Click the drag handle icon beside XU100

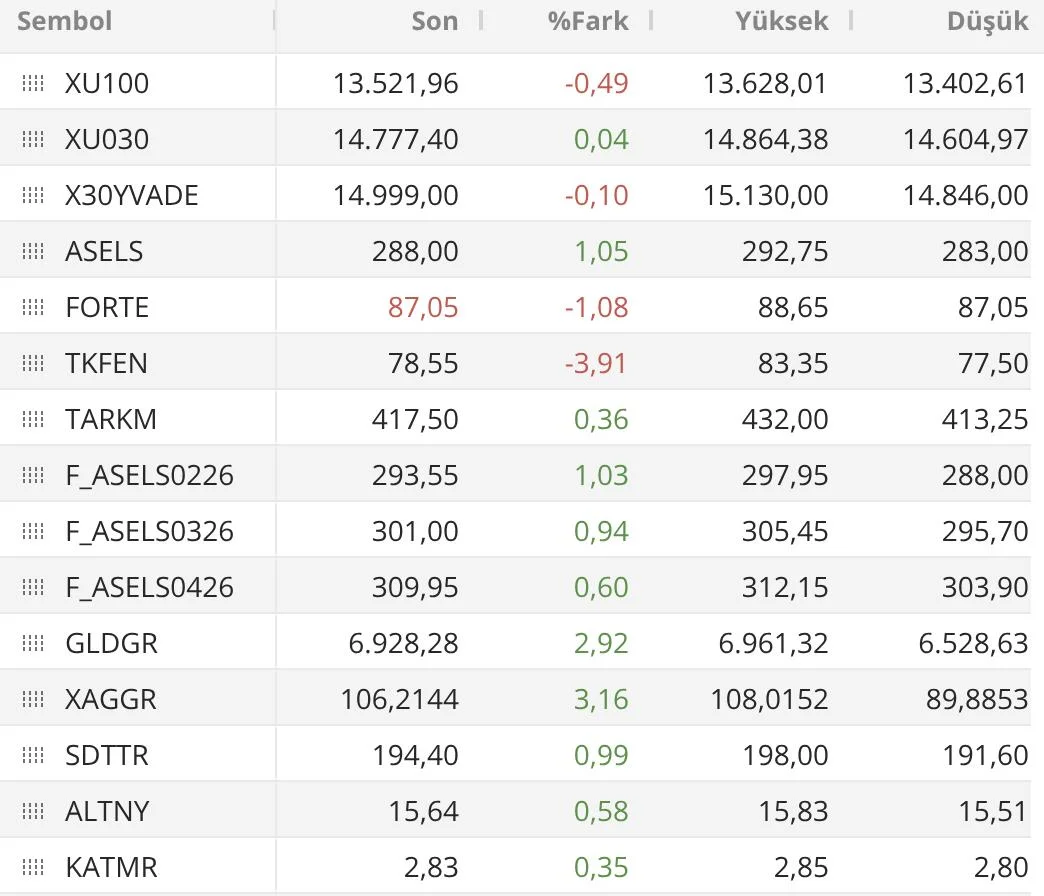coord(33,83)
